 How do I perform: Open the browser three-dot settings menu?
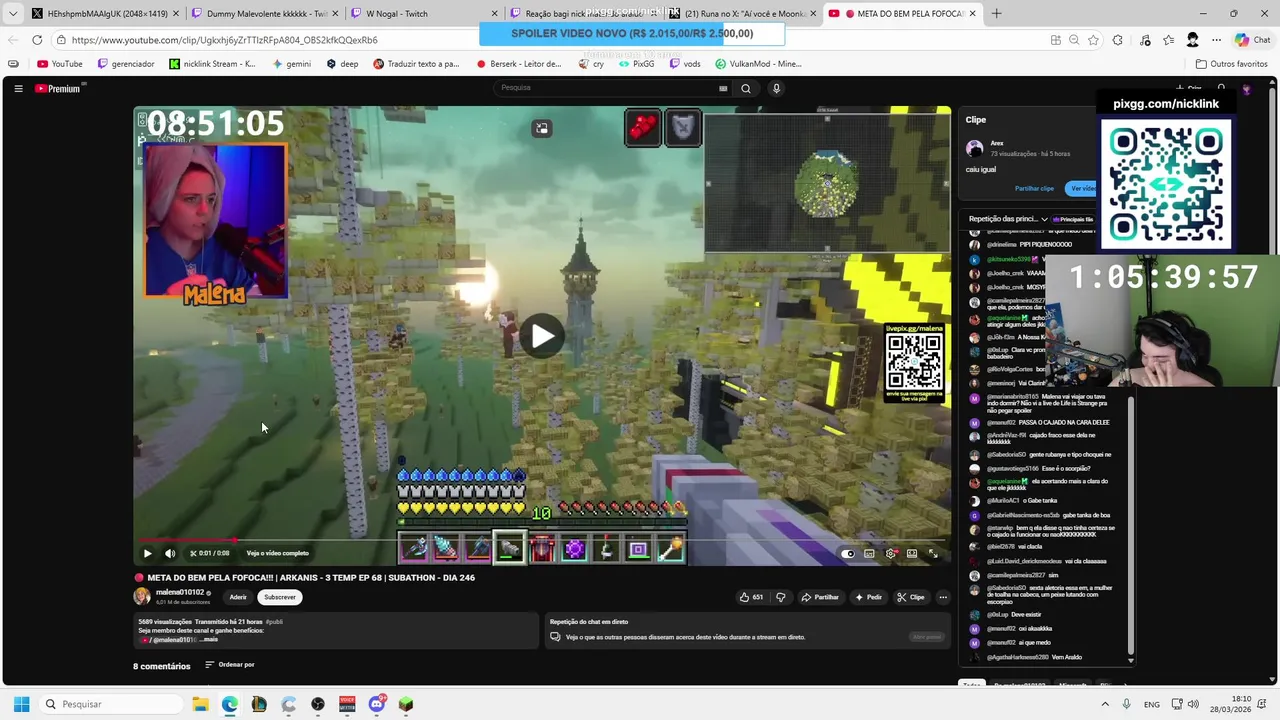click(x=1216, y=40)
